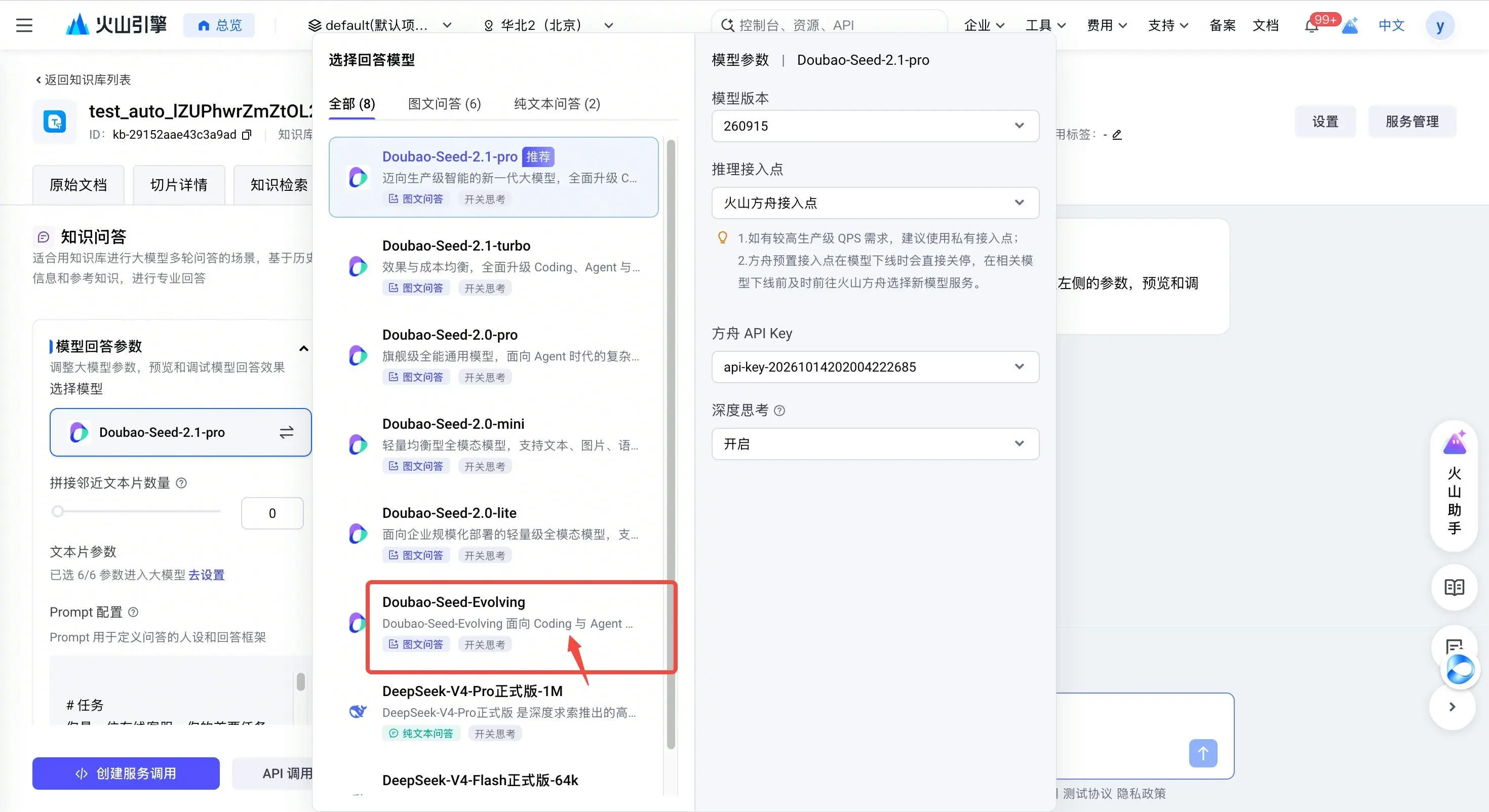Click the adjacent text count input field
The width and height of the screenshot is (1489, 812).
click(271, 513)
